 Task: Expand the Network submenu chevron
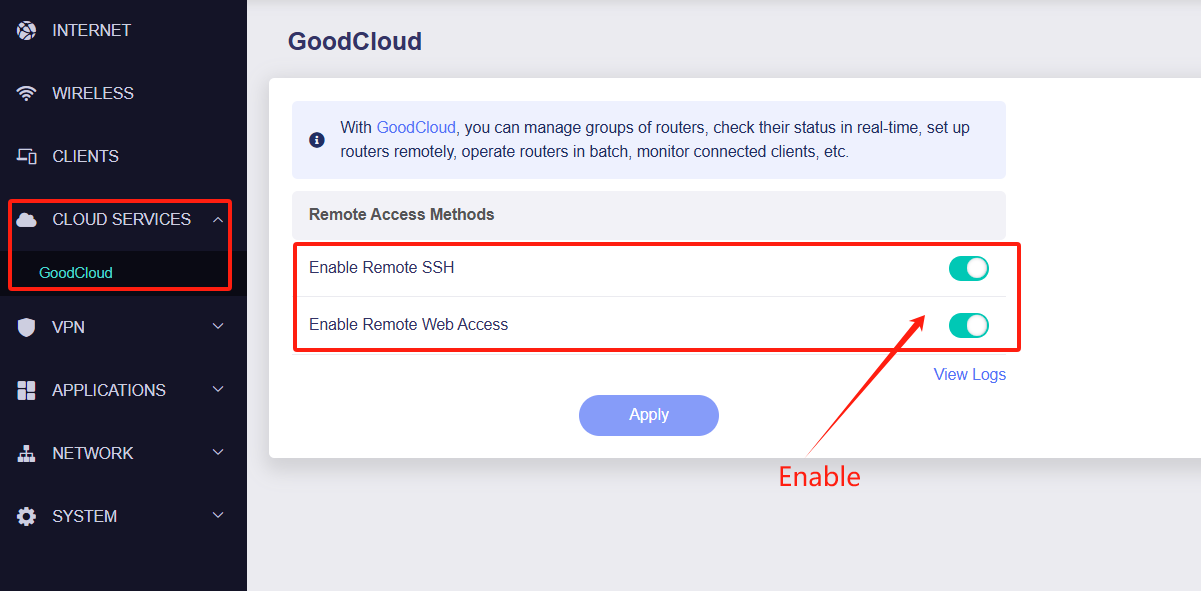click(218, 453)
